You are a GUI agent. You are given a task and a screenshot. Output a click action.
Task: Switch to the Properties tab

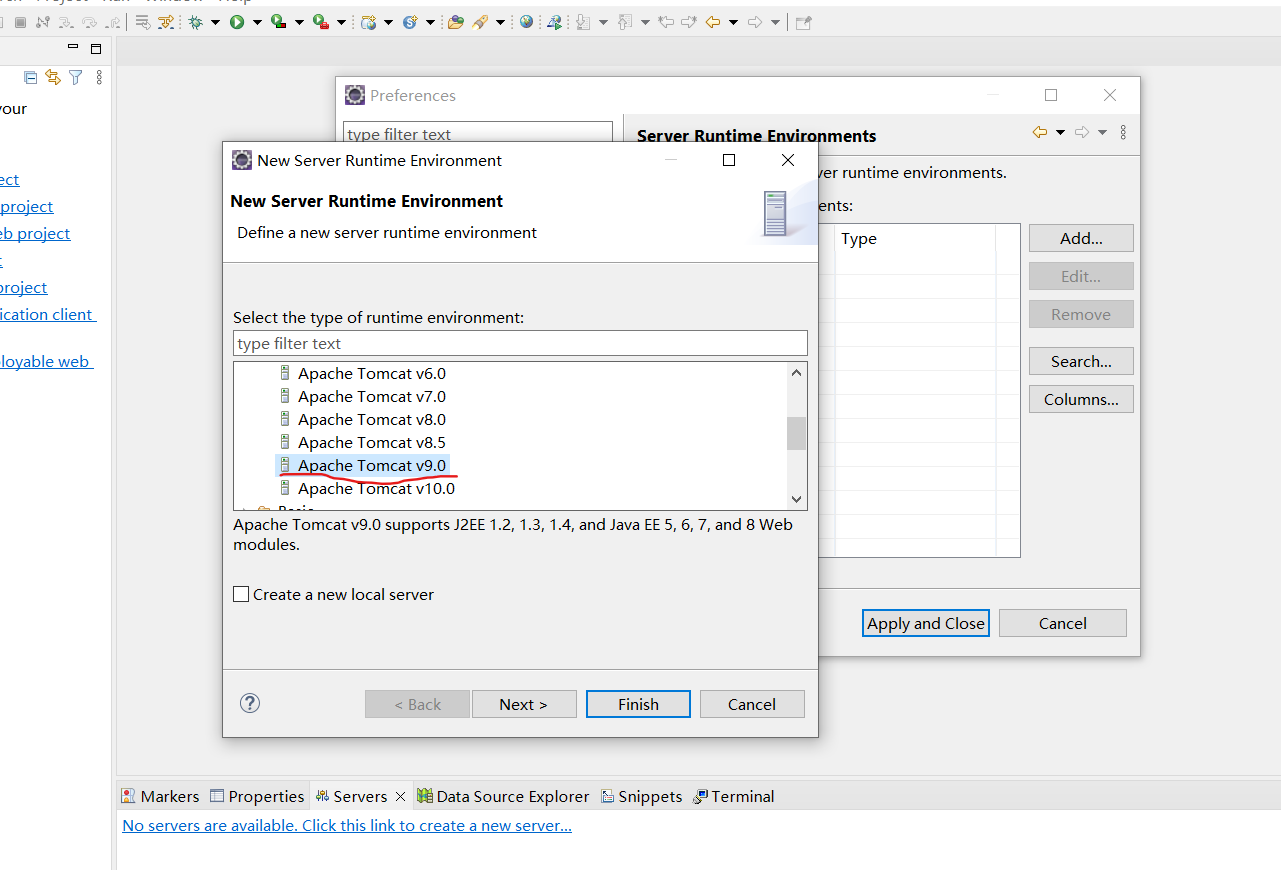257,796
